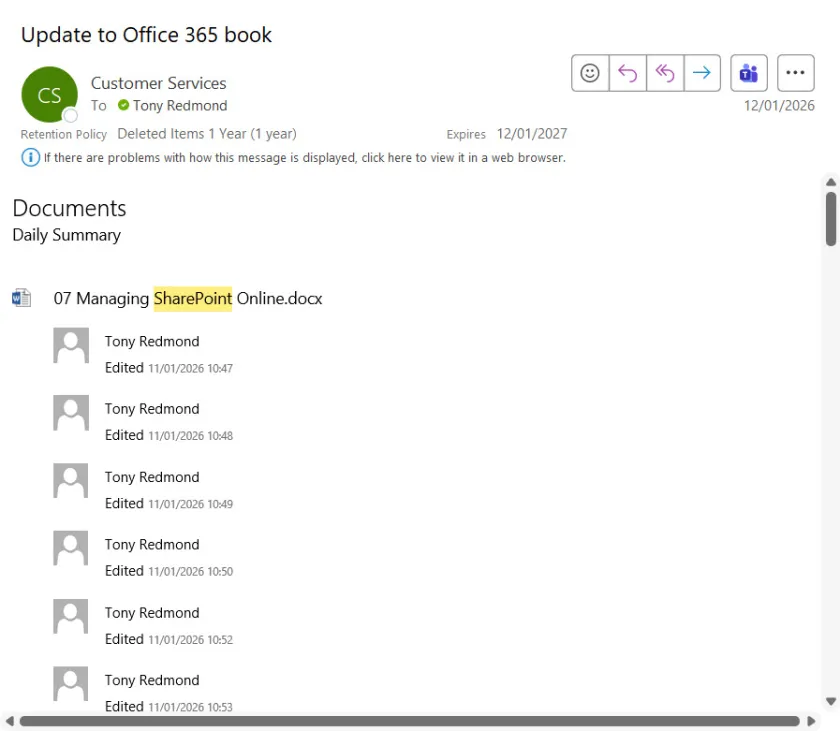This screenshot has width=840, height=731.
Task: Click the Word document icon
Action: click(x=21, y=298)
